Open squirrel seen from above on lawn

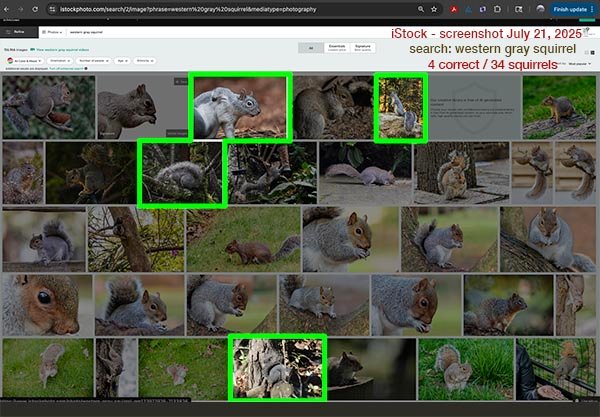(48, 368)
